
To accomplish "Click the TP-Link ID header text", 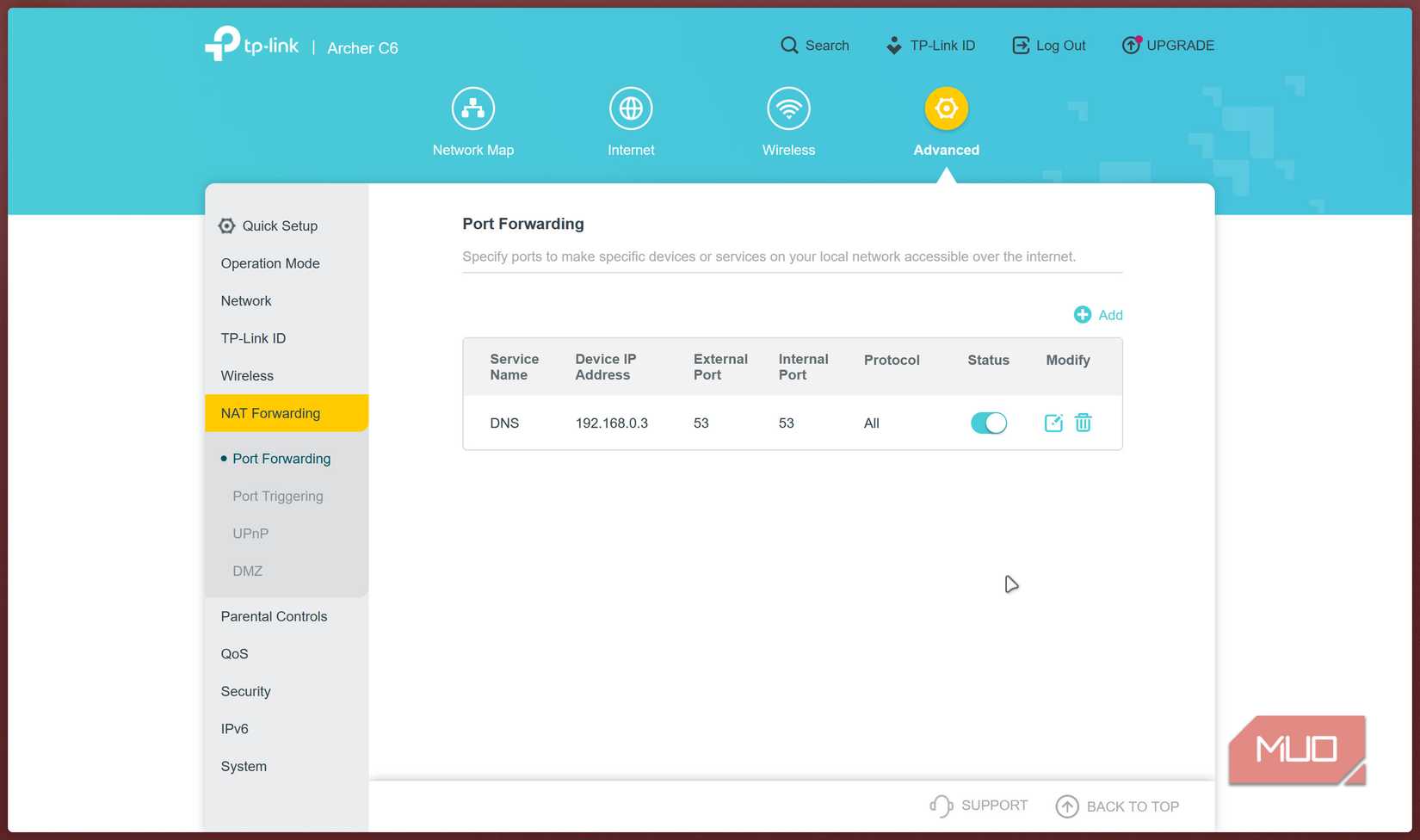I will point(942,46).
